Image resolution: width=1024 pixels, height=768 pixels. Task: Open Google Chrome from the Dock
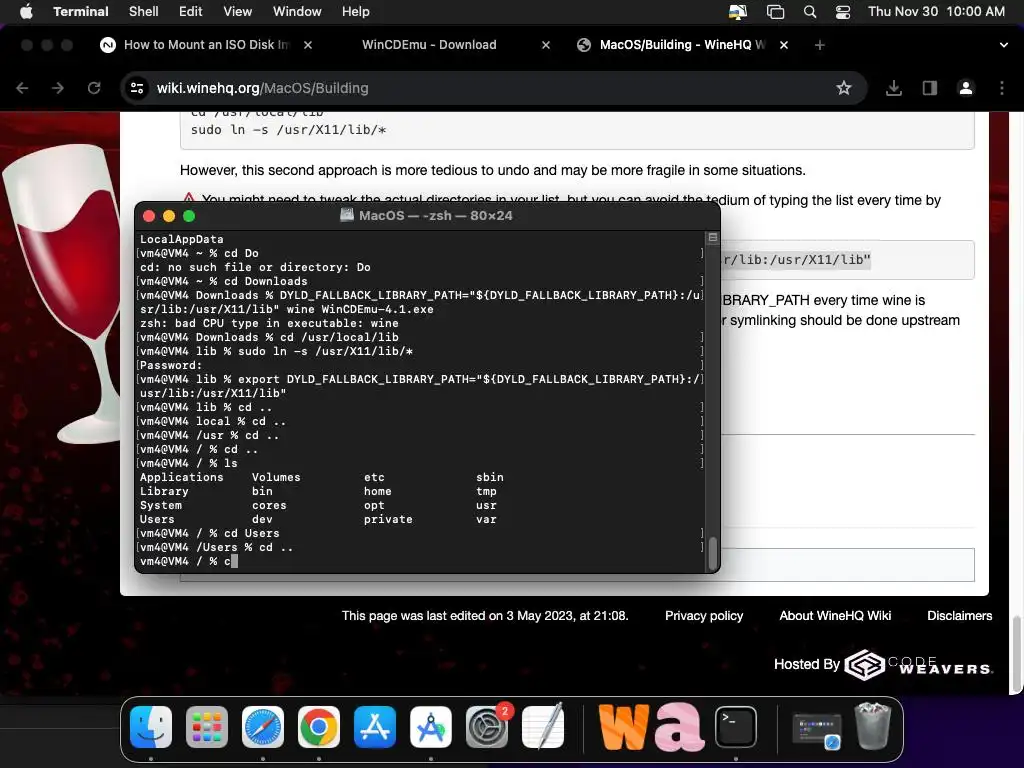[319, 727]
